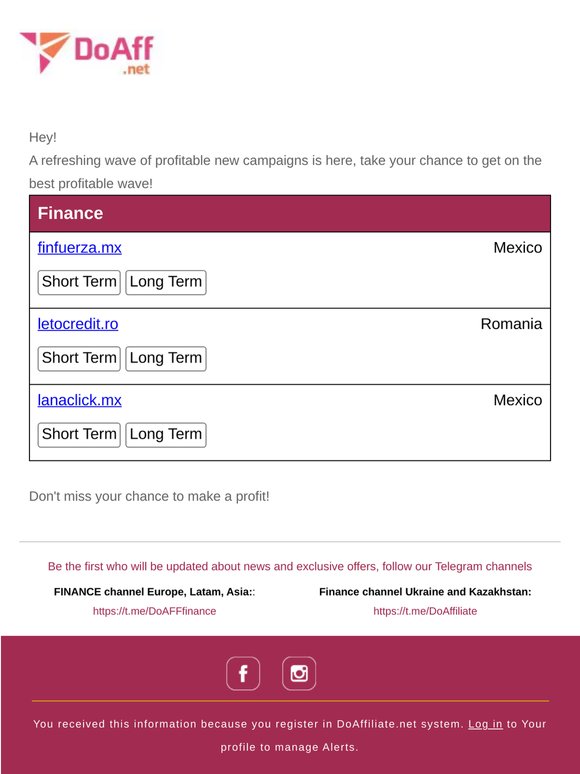Click the Romania country label
This screenshot has width=580, height=774.
pyautogui.click(x=511, y=324)
